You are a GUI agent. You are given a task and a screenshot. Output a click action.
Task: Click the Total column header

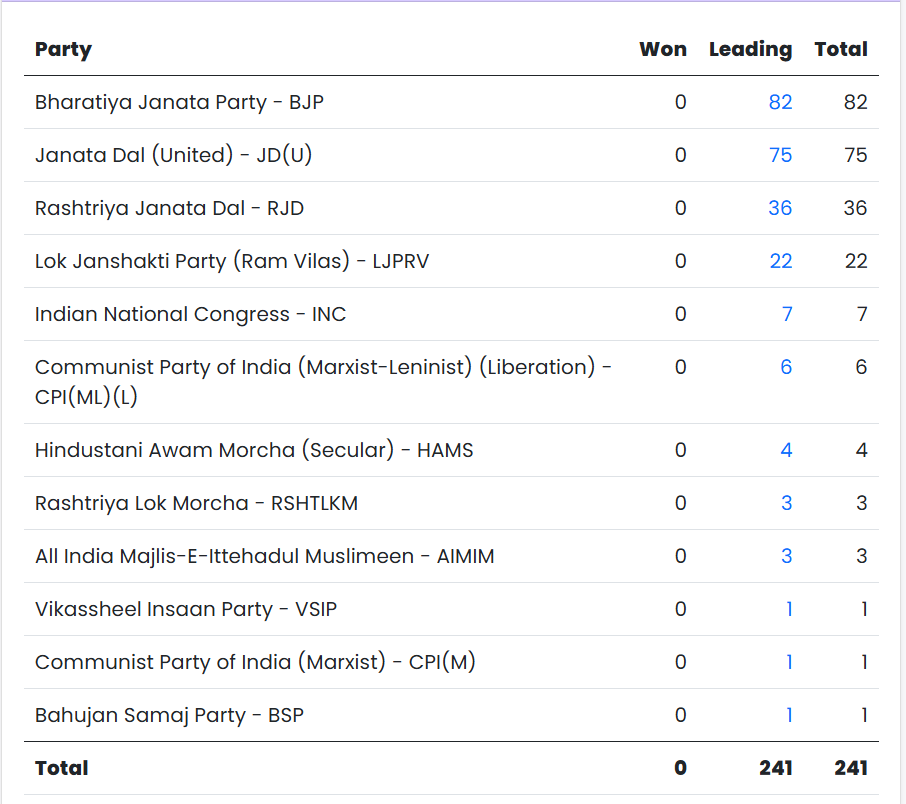841,49
